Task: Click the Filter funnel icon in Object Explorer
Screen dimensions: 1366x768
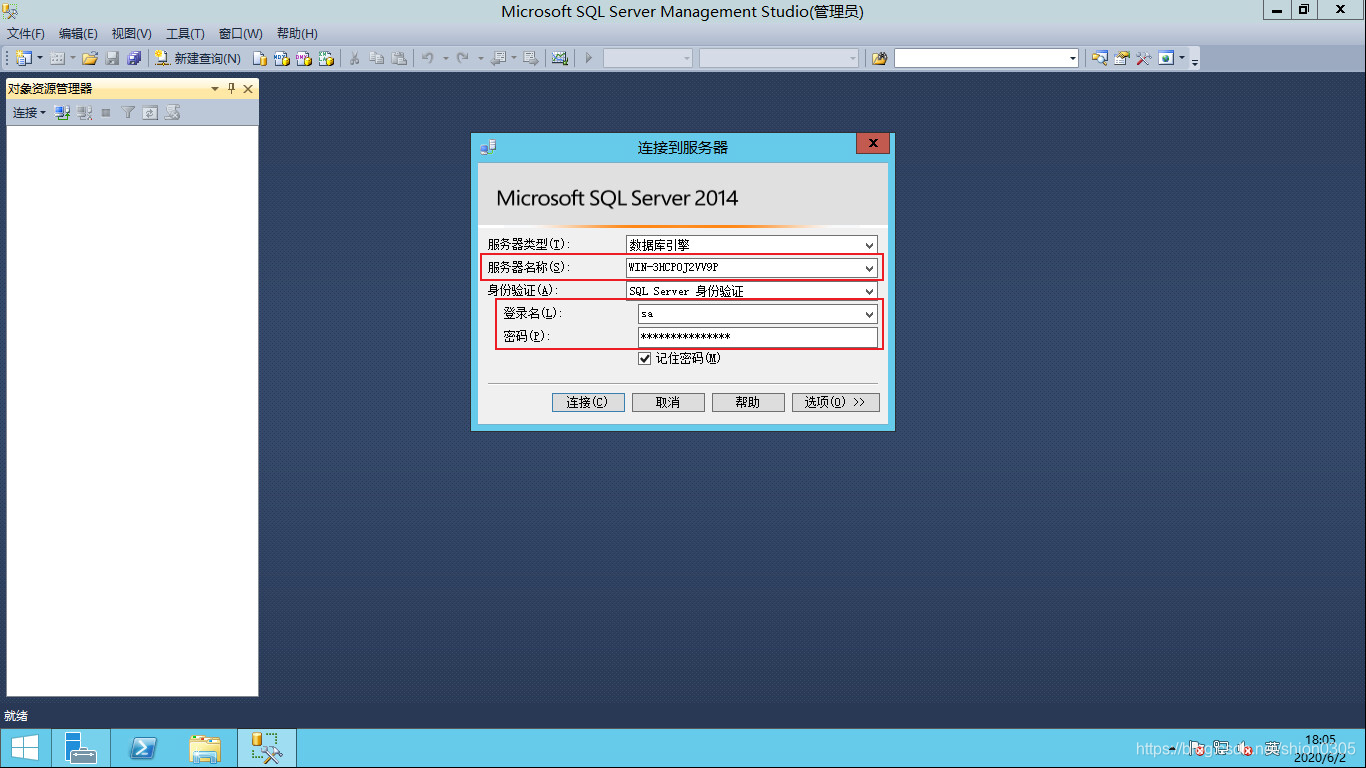Action: click(128, 113)
